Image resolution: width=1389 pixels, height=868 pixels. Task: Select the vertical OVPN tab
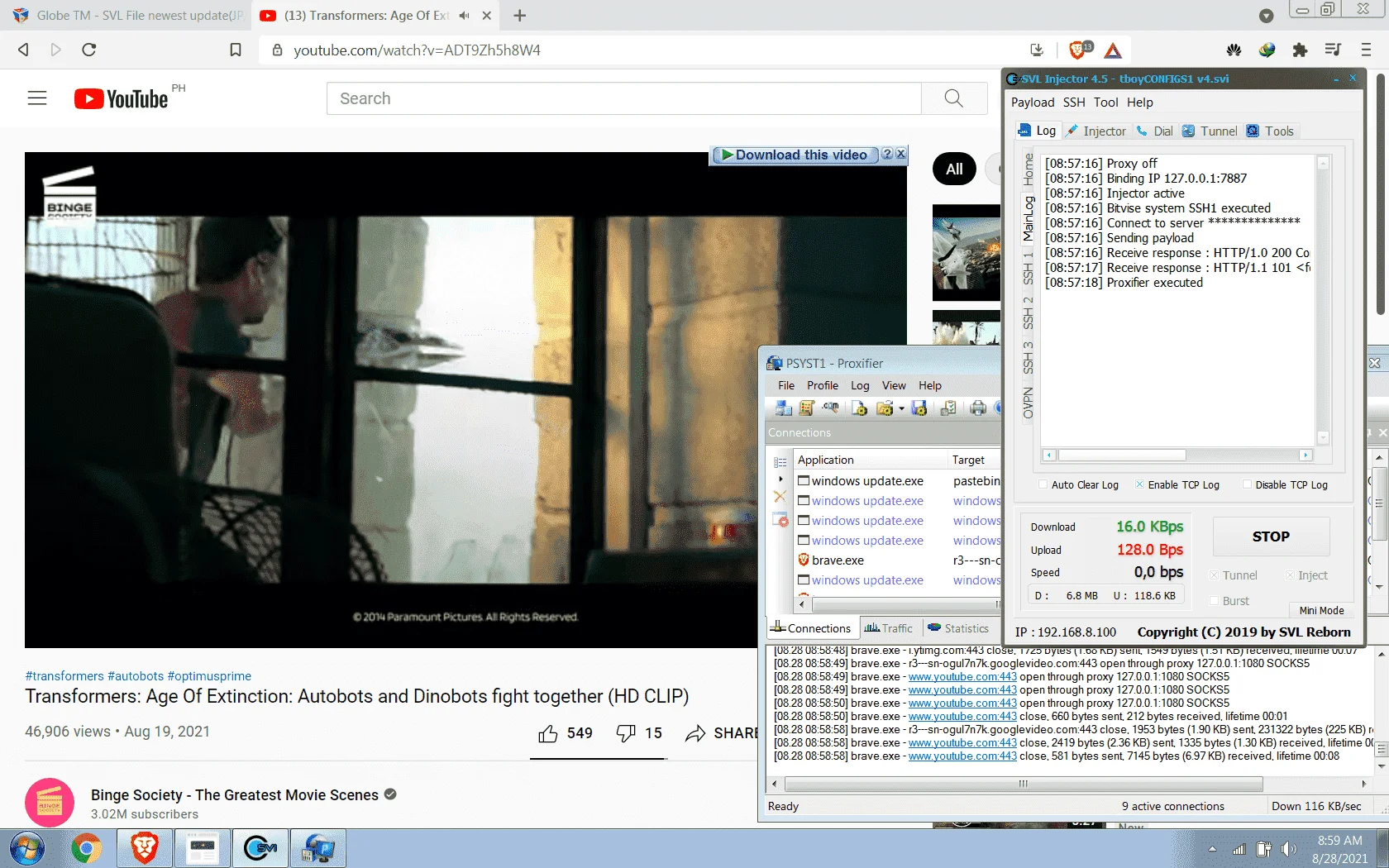[x=1028, y=403]
